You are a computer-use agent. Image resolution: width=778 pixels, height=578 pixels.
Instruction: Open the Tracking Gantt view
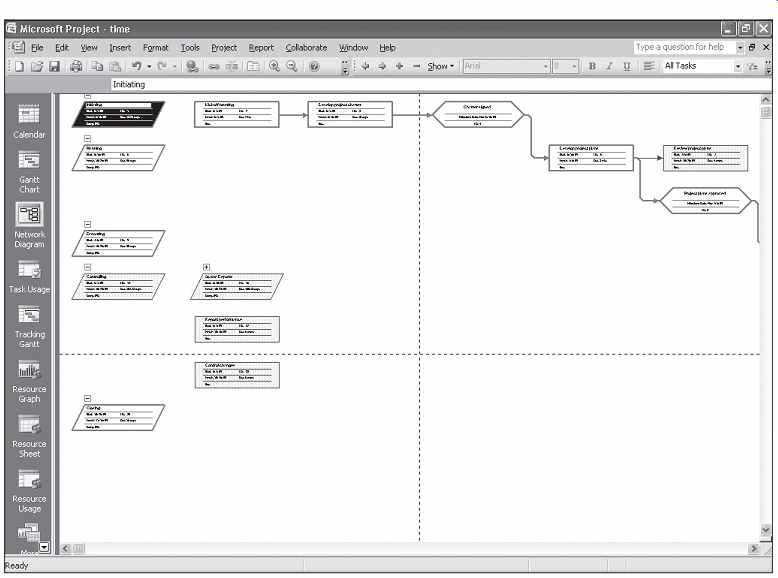29,326
